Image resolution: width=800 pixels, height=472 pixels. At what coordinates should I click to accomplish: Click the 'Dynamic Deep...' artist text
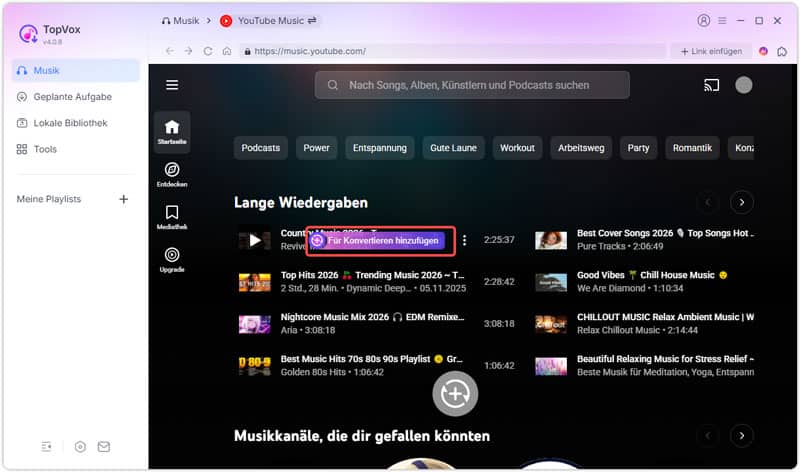pyautogui.click(x=378, y=288)
